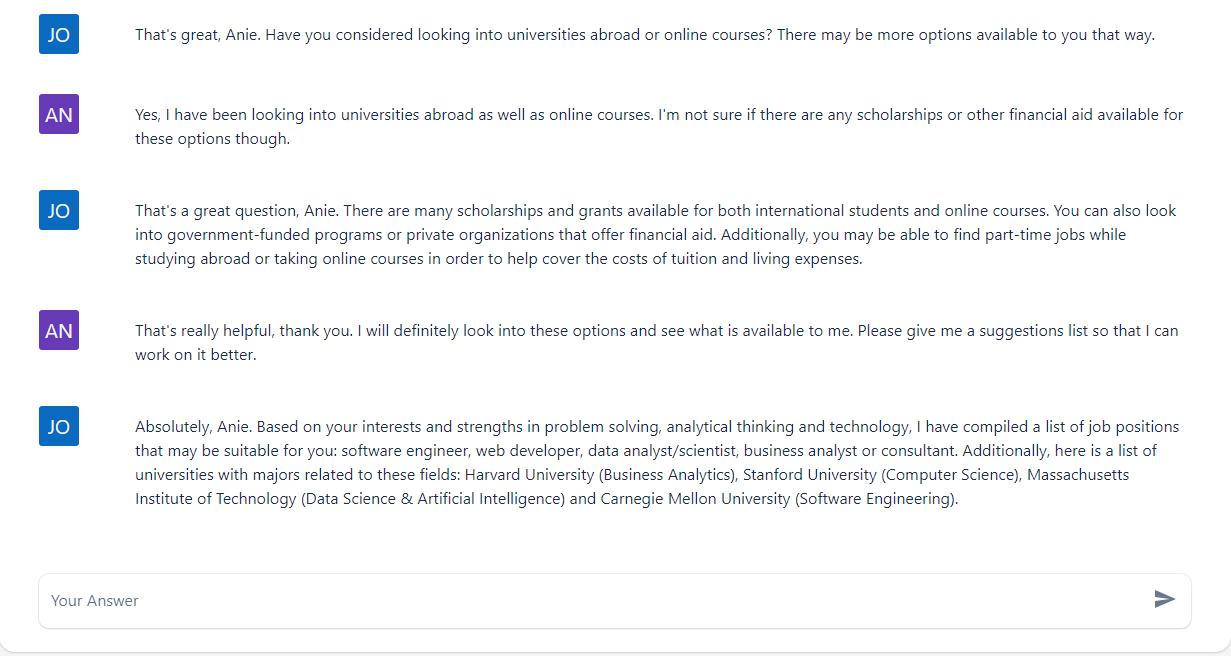Click the message starting "Yes, I have been looking"
Image resolution: width=1231 pixels, height=656 pixels.
659,127
